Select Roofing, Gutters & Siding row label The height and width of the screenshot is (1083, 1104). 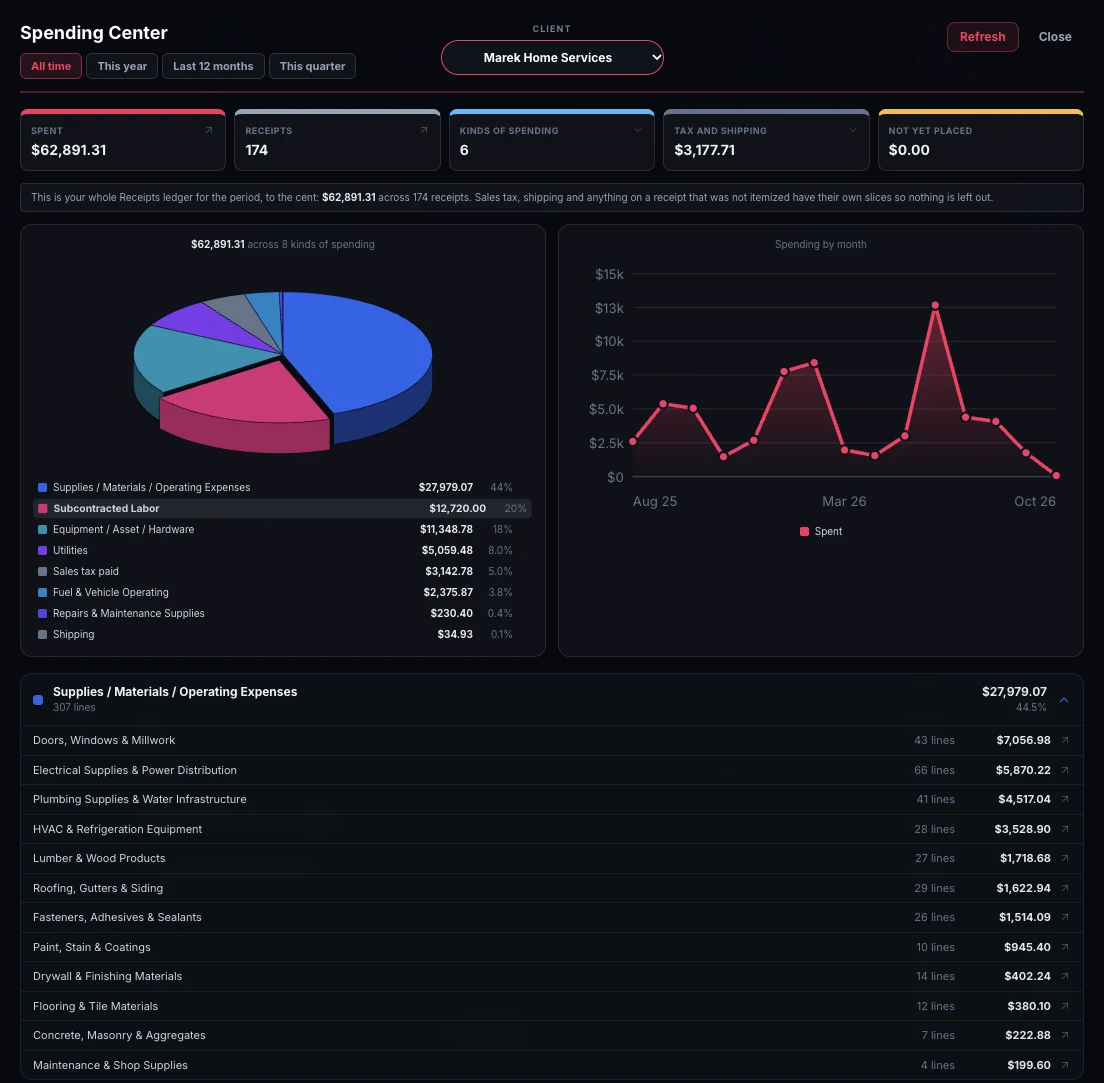(x=98, y=889)
